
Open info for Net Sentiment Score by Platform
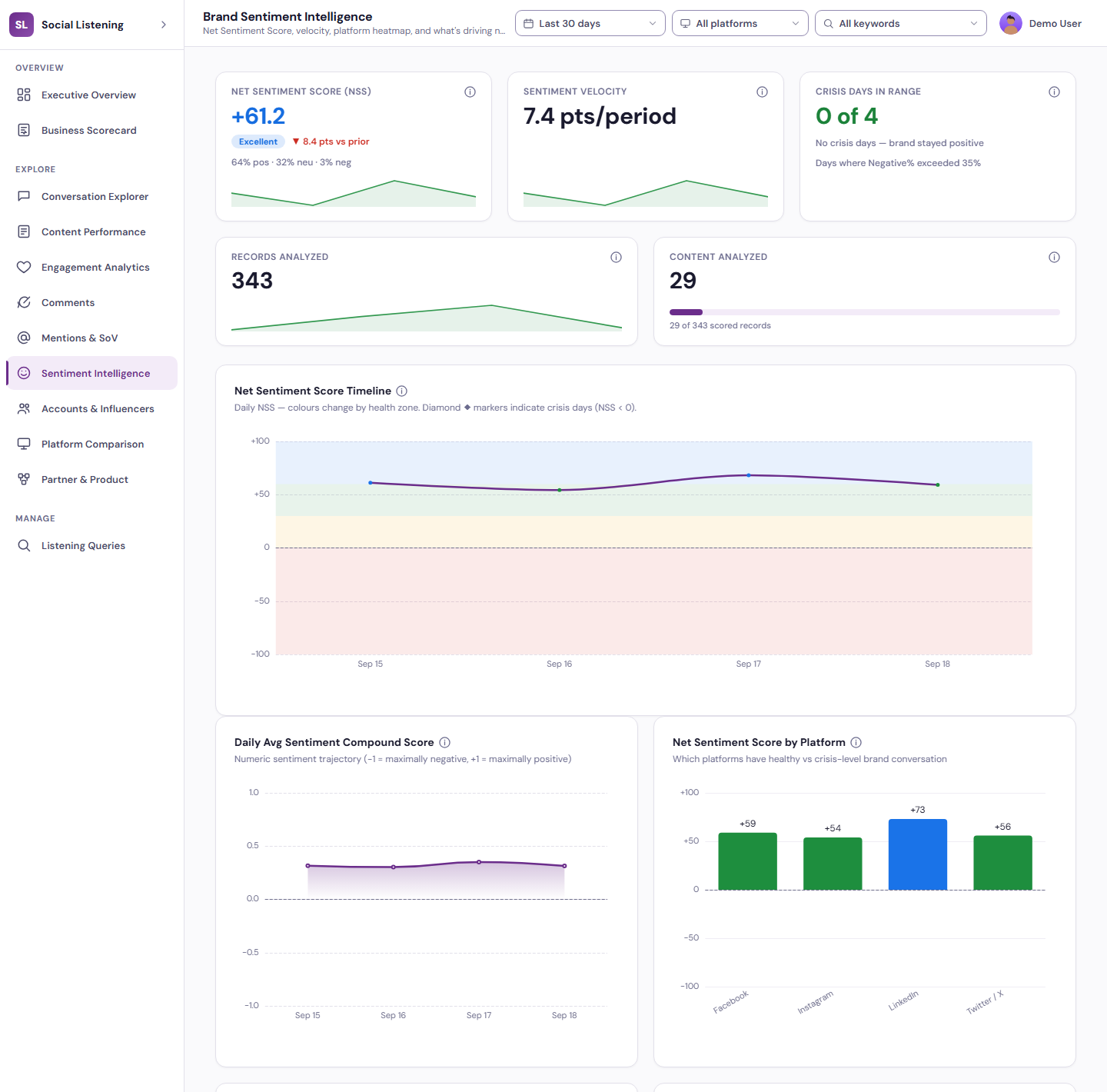coord(856,743)
